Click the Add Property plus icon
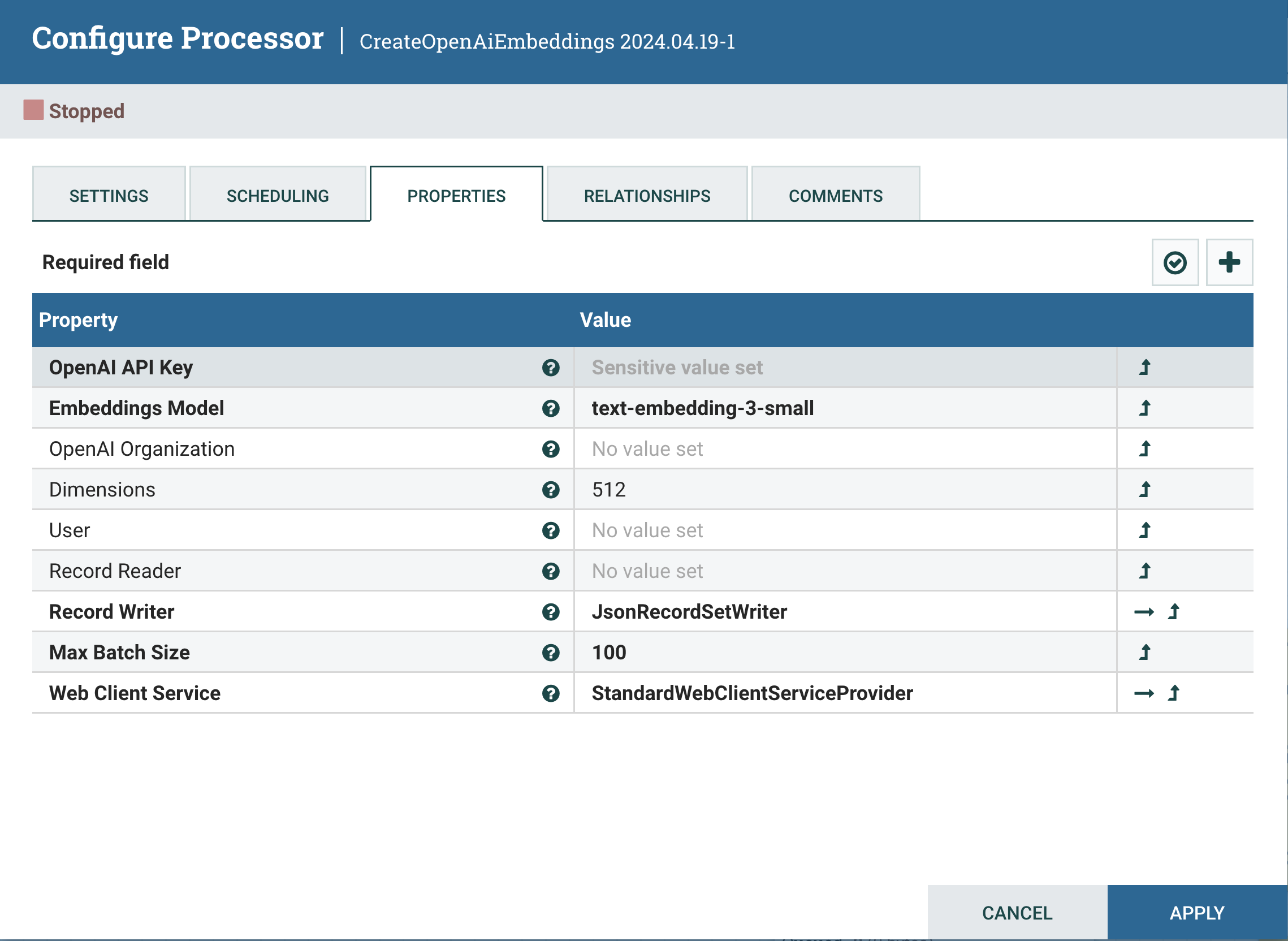 point(1229,262)
